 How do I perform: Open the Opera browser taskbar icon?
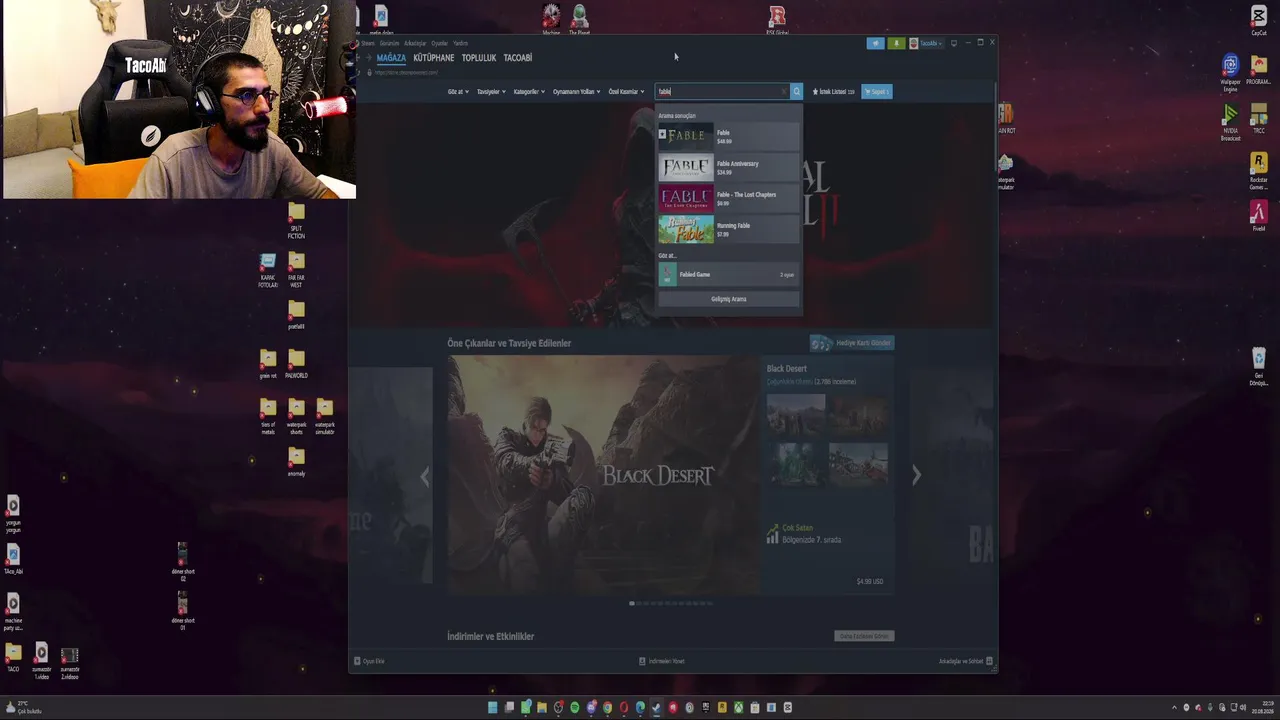[x=624, y=708]
